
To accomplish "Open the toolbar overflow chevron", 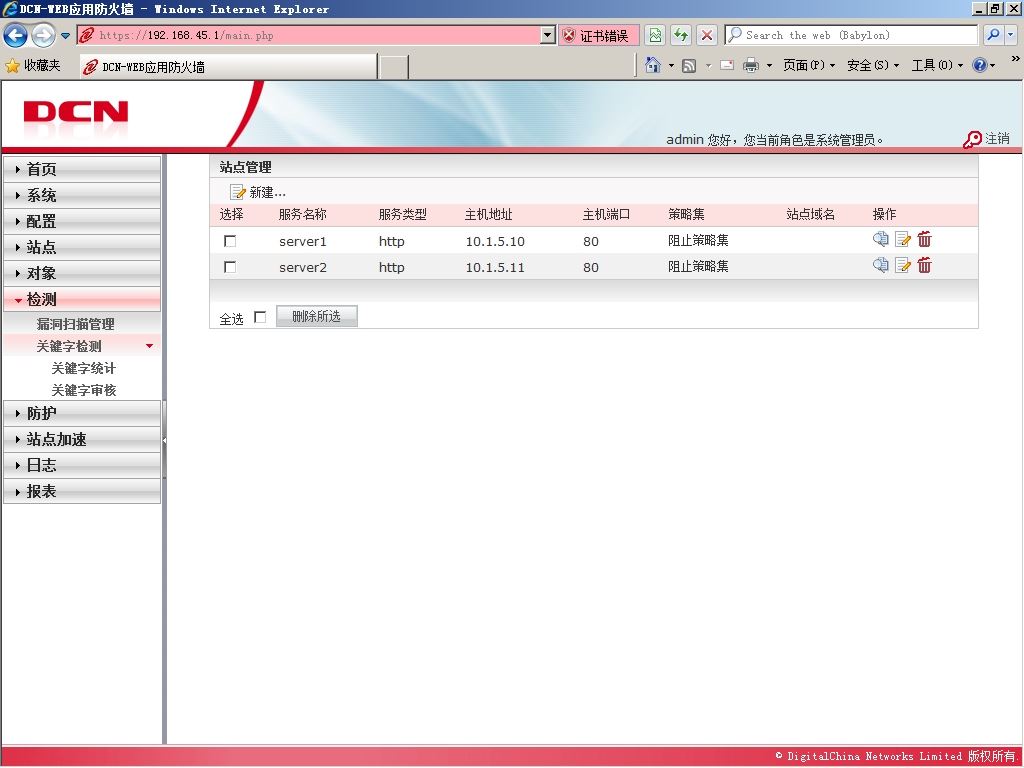I will point(1016,59).
